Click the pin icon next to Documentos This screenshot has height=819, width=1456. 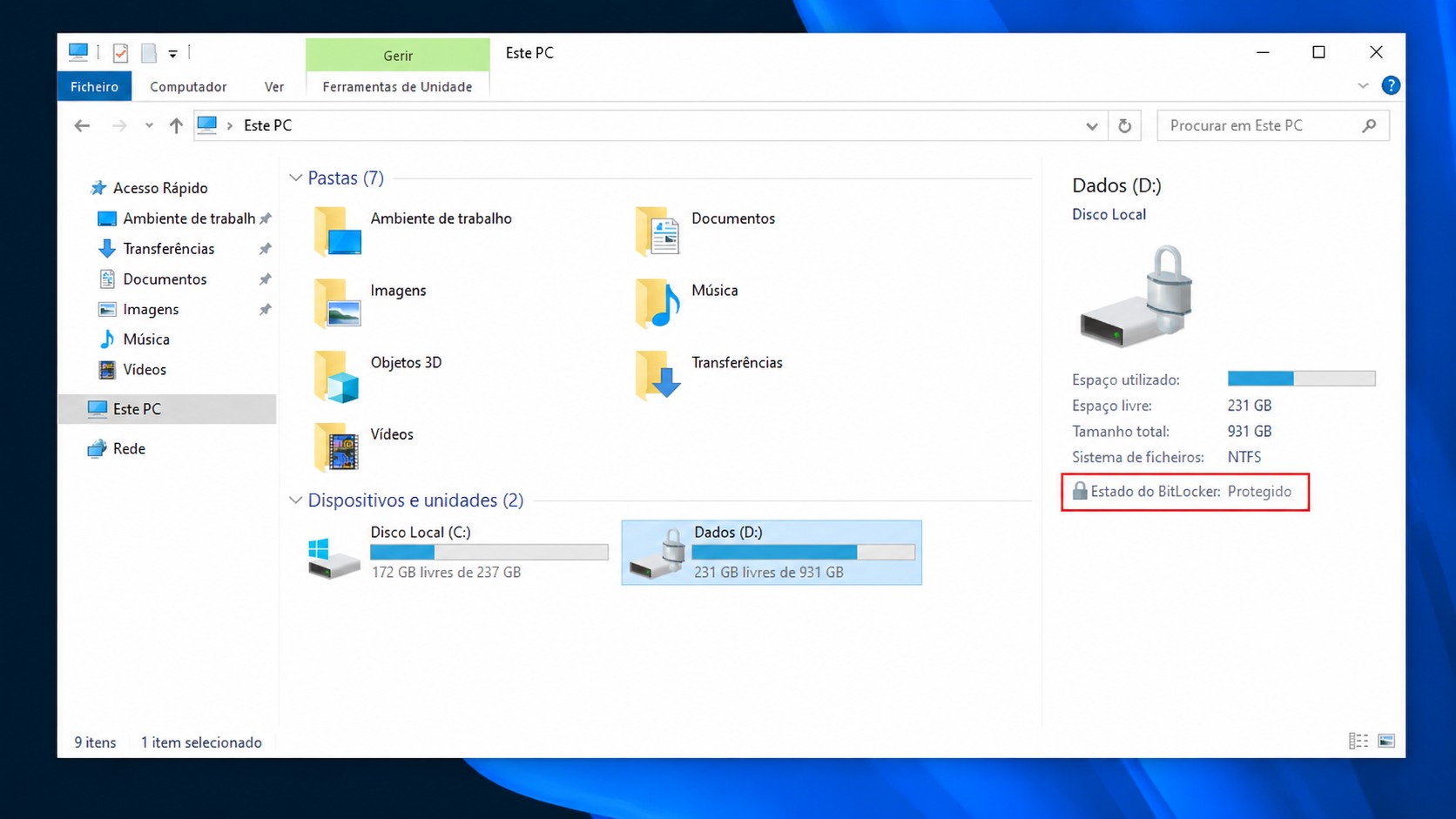point(265,279)
